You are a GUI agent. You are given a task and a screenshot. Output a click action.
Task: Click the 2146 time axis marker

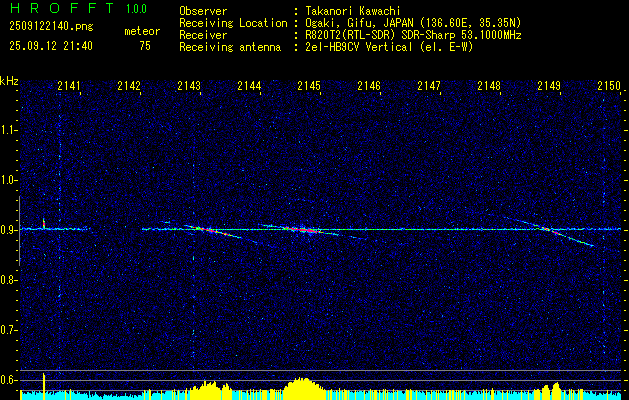click(369, 86)
